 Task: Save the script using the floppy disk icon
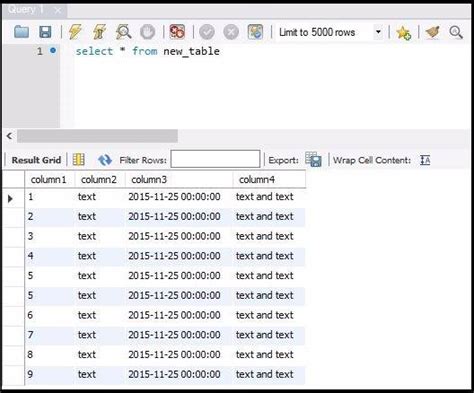coord(45,32)
